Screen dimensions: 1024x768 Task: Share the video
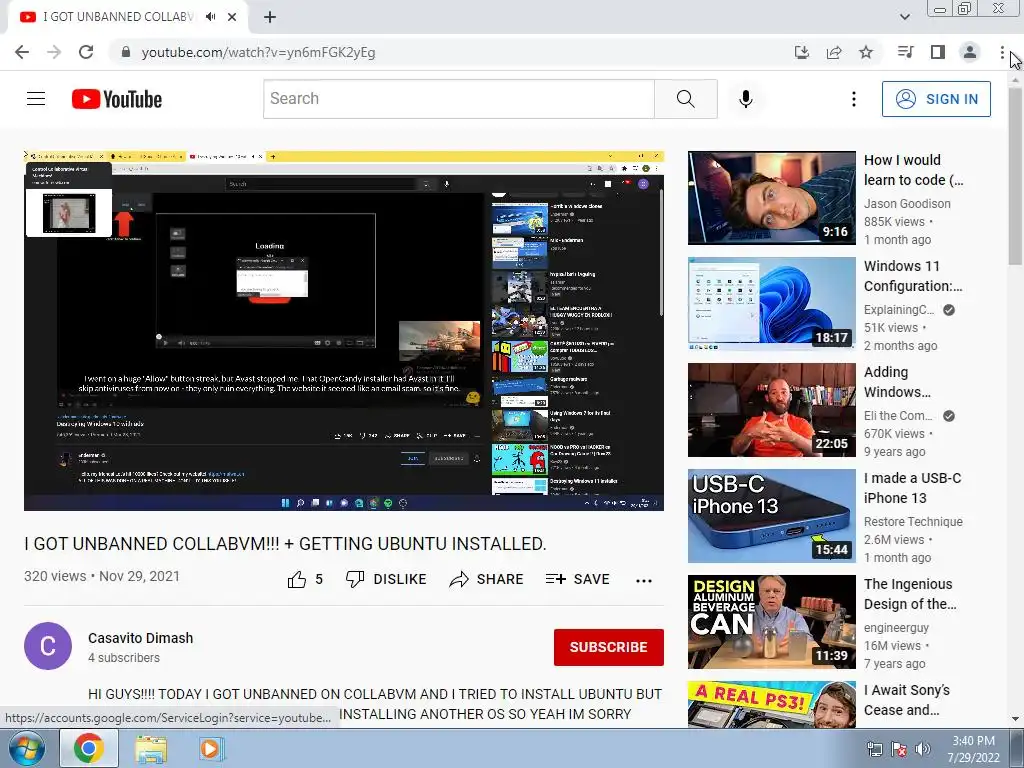coord(487,579)
